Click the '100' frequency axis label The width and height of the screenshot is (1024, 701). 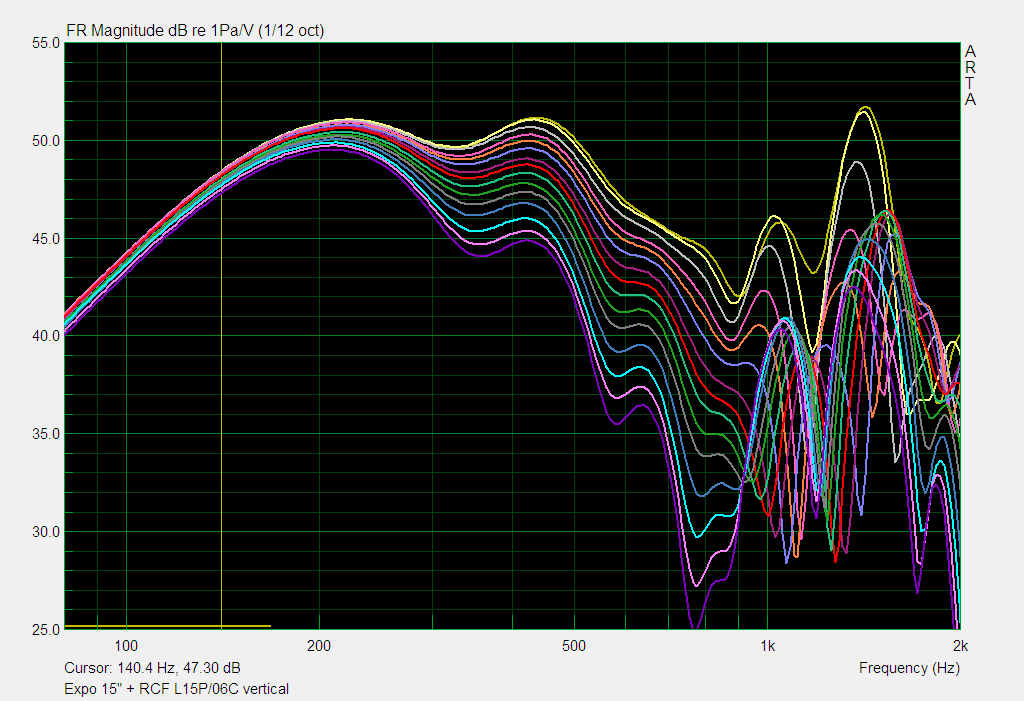pyautogui.click(x=126, y=646)
